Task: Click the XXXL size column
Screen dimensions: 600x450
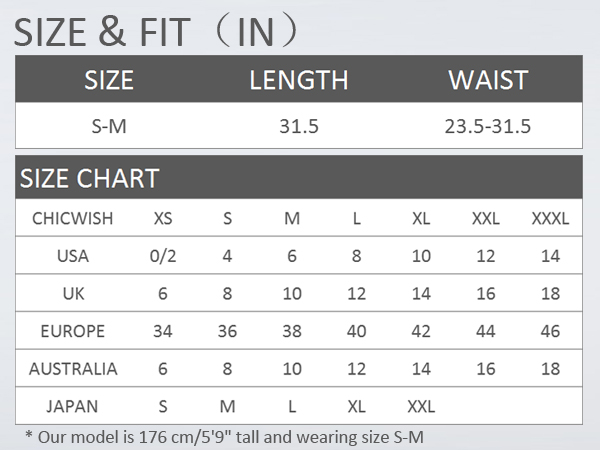Action: pos(550,218)
